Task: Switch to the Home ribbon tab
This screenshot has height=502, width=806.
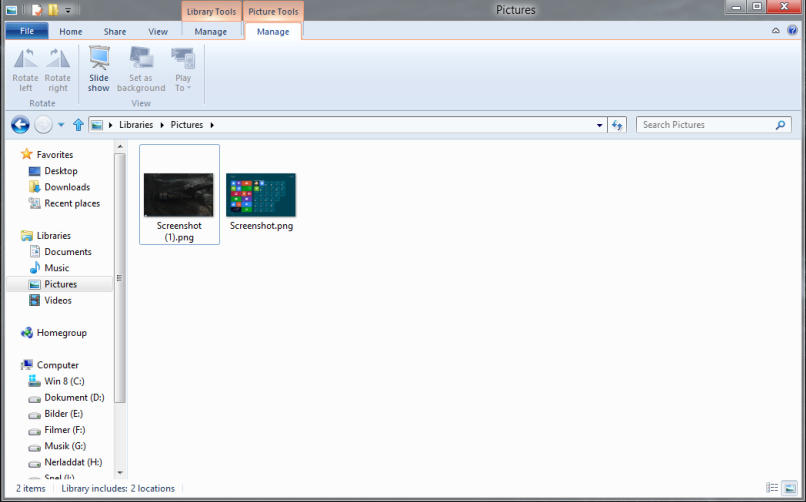Action: pyautogui.click(x=70, y=32)
